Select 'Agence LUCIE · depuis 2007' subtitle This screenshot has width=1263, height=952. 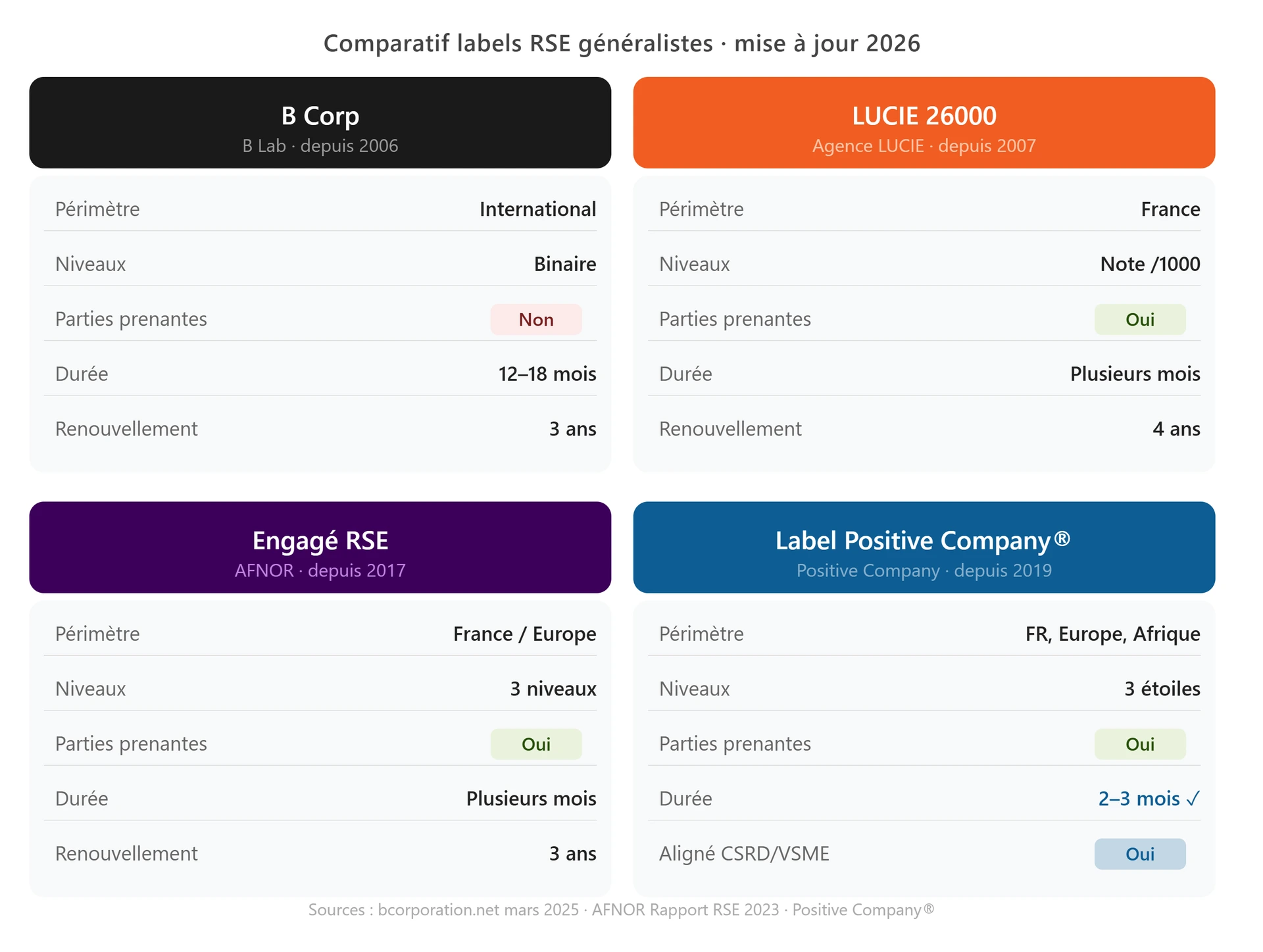924,145
